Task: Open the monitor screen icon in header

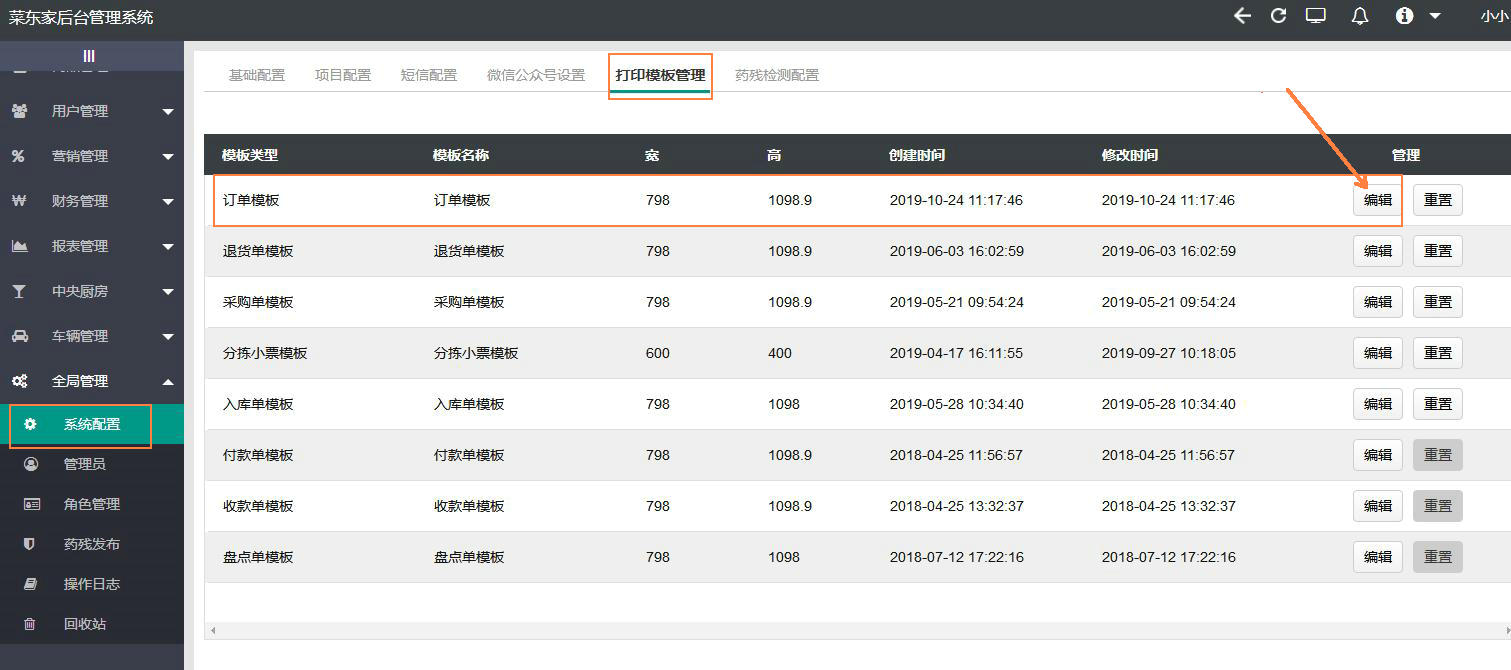Action: tap(1316, 16)
